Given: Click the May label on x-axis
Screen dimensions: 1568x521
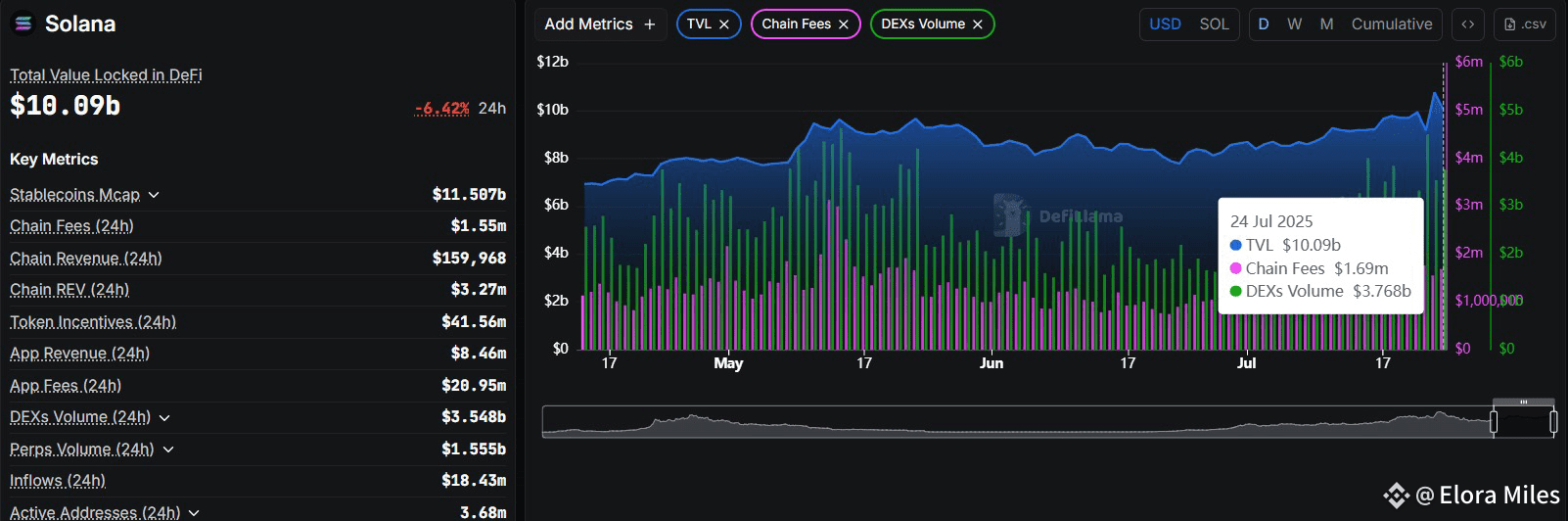Looking at the screenshot, I should pyautogui.click(x=728, y=363).
